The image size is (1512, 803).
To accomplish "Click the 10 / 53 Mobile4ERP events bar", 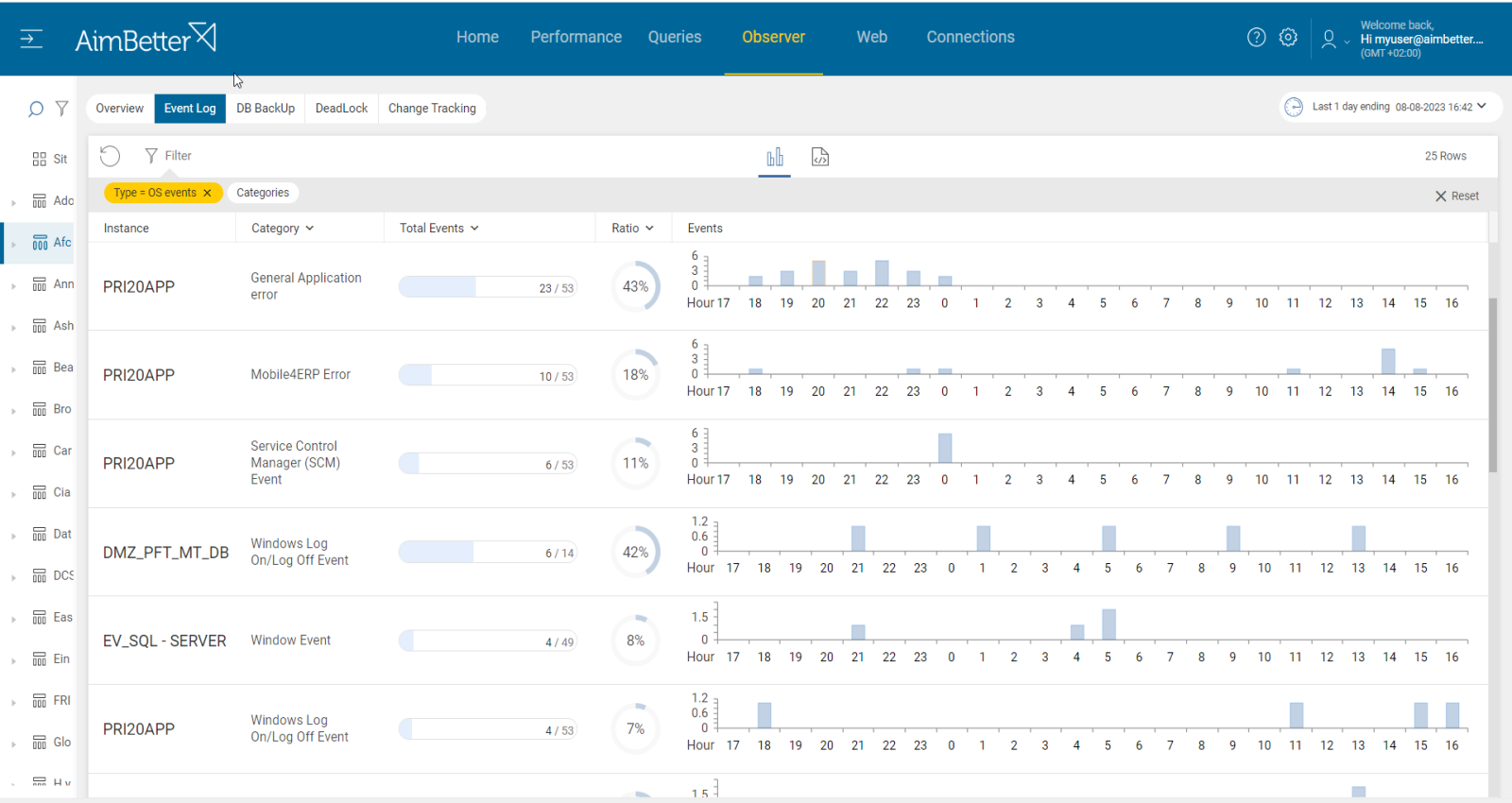I will [x=488, y=375].
